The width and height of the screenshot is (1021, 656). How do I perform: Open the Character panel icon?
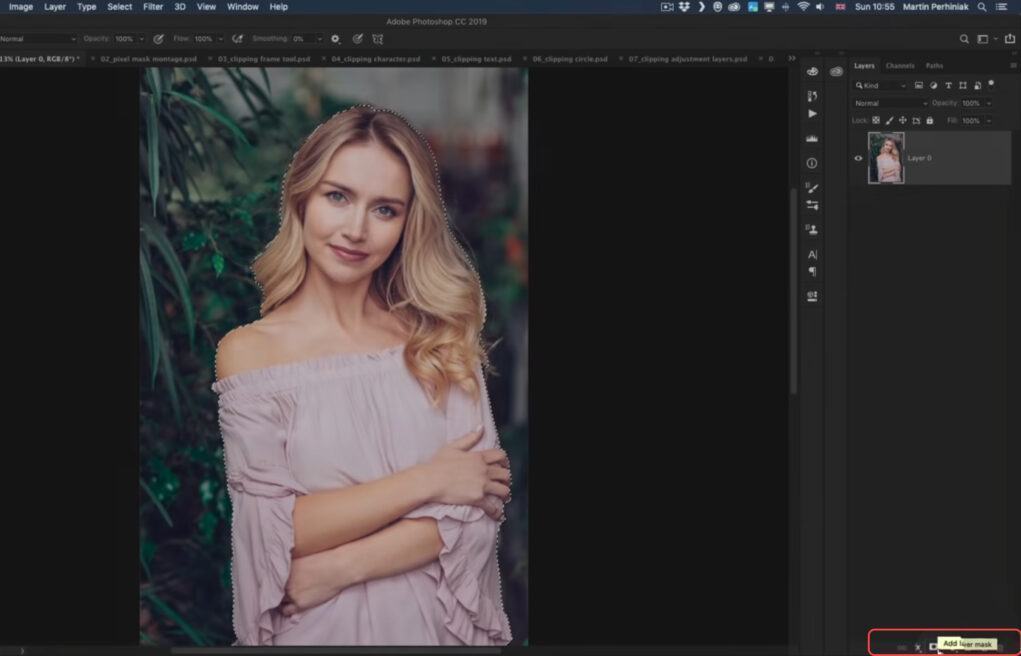[x=812, y=255]
